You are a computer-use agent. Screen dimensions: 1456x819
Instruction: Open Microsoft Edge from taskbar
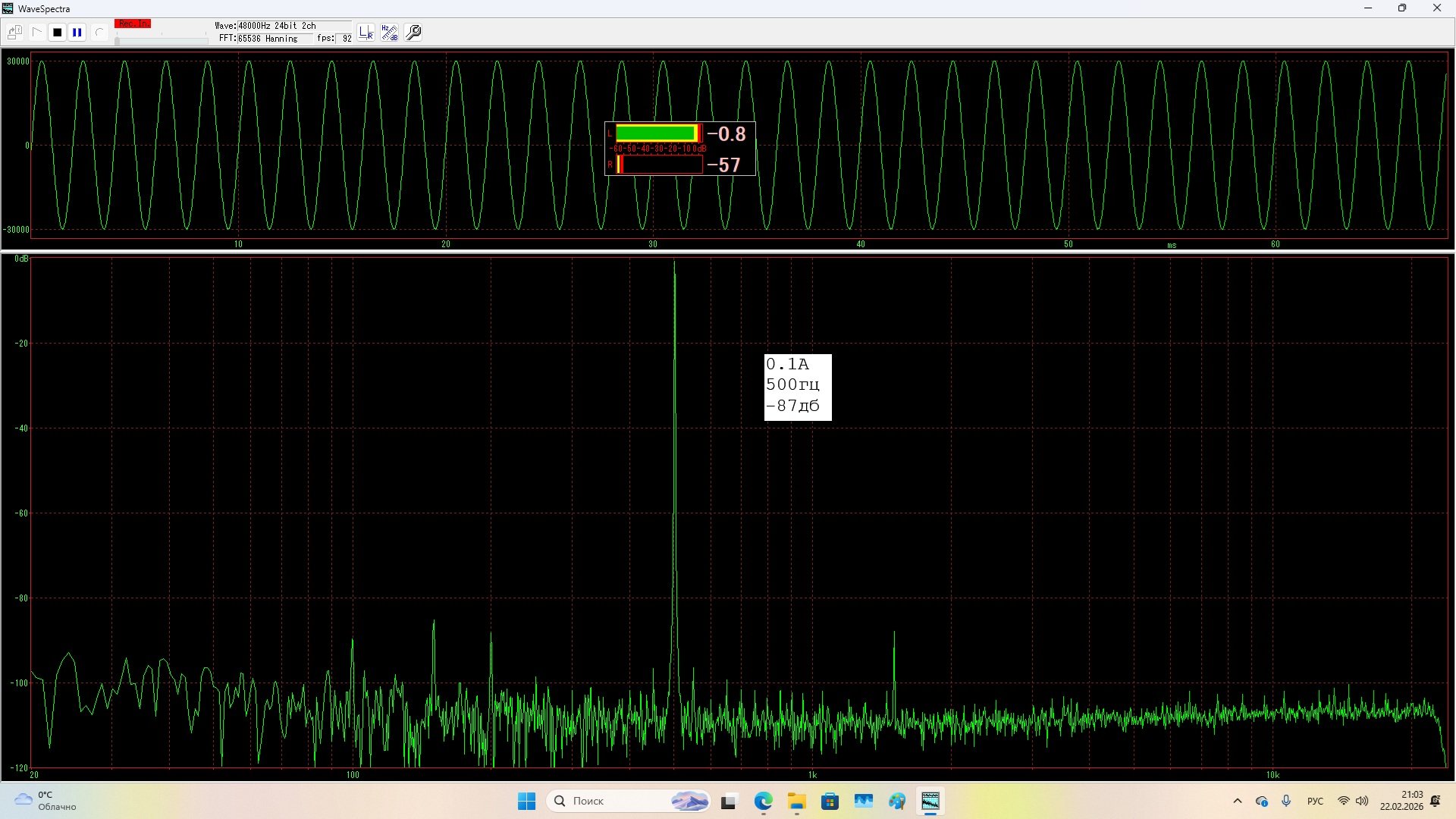pyautogui.click(x=763, y=801)
